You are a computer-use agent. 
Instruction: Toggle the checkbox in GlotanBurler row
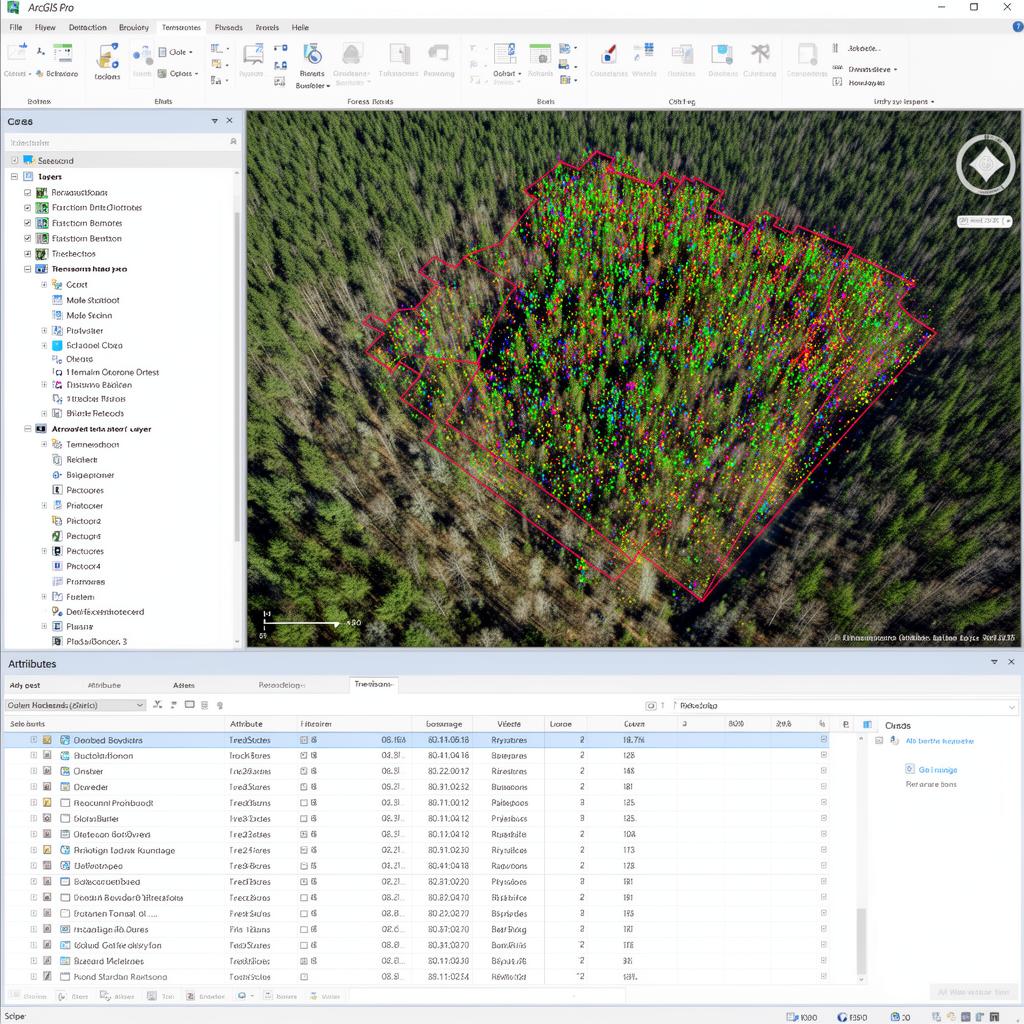(304, 818)
